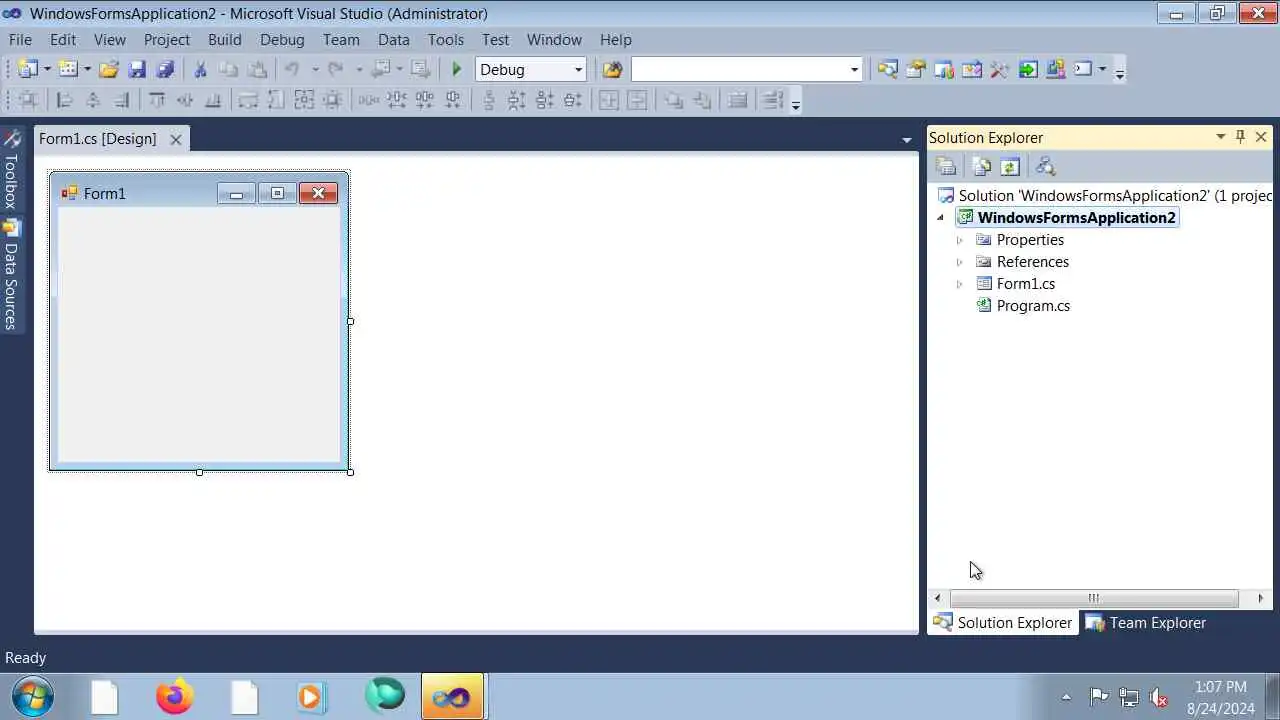Open the active documents list dropdown arrow
The image size is (1280, 720).
coord(907,140)
